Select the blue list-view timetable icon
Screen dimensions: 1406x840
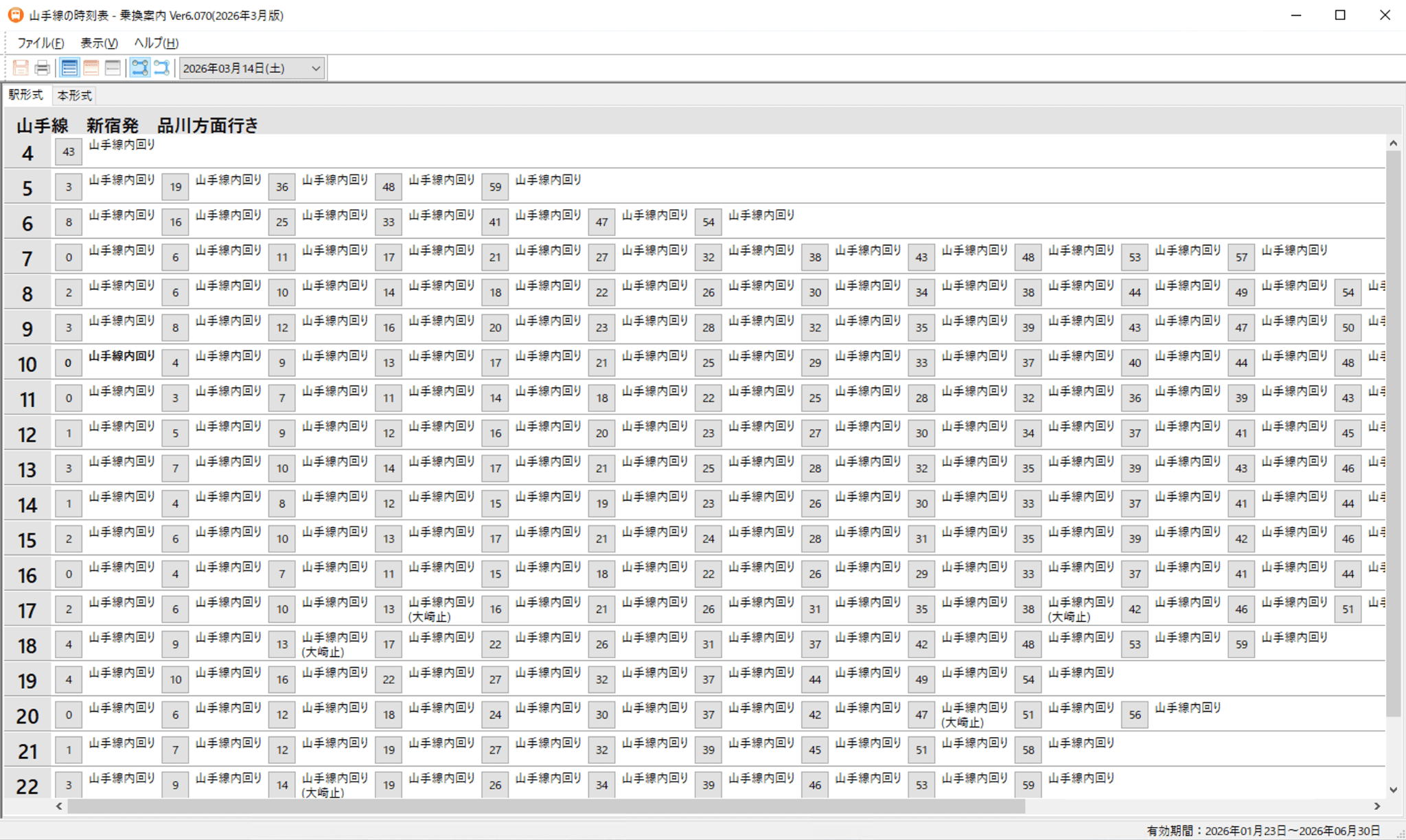(69, 68)
